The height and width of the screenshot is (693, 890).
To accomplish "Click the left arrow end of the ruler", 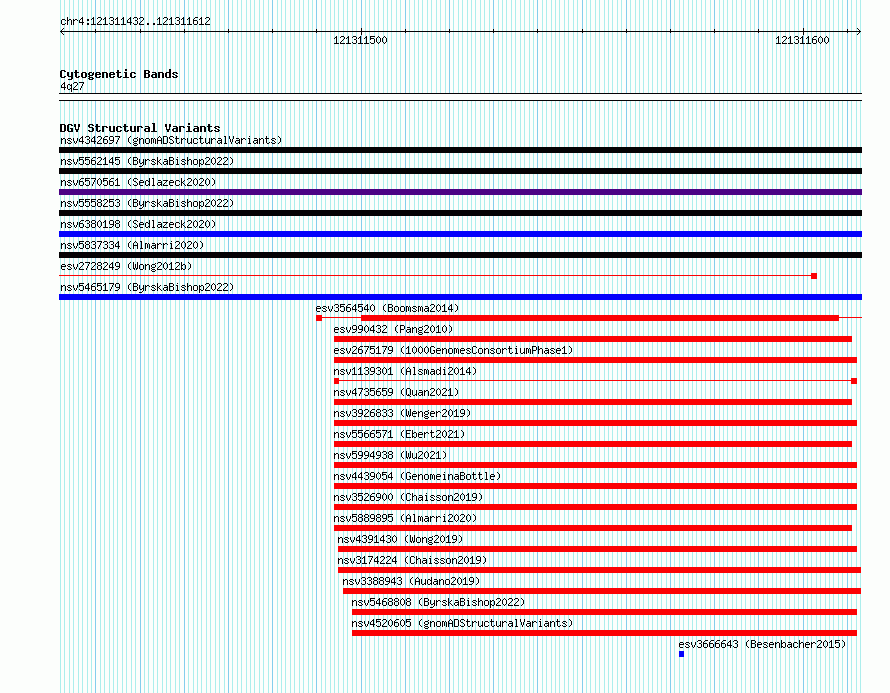I will [62, 32].
